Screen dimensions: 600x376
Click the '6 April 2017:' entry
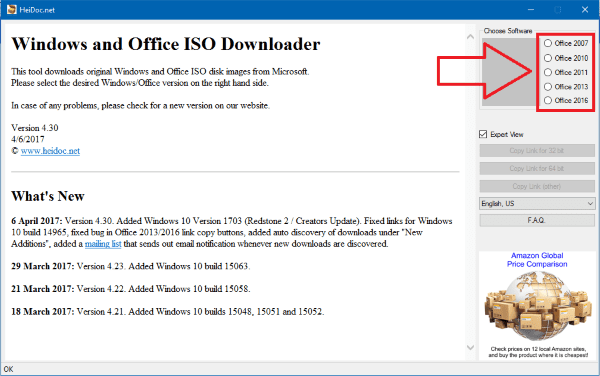pos(36,221)
